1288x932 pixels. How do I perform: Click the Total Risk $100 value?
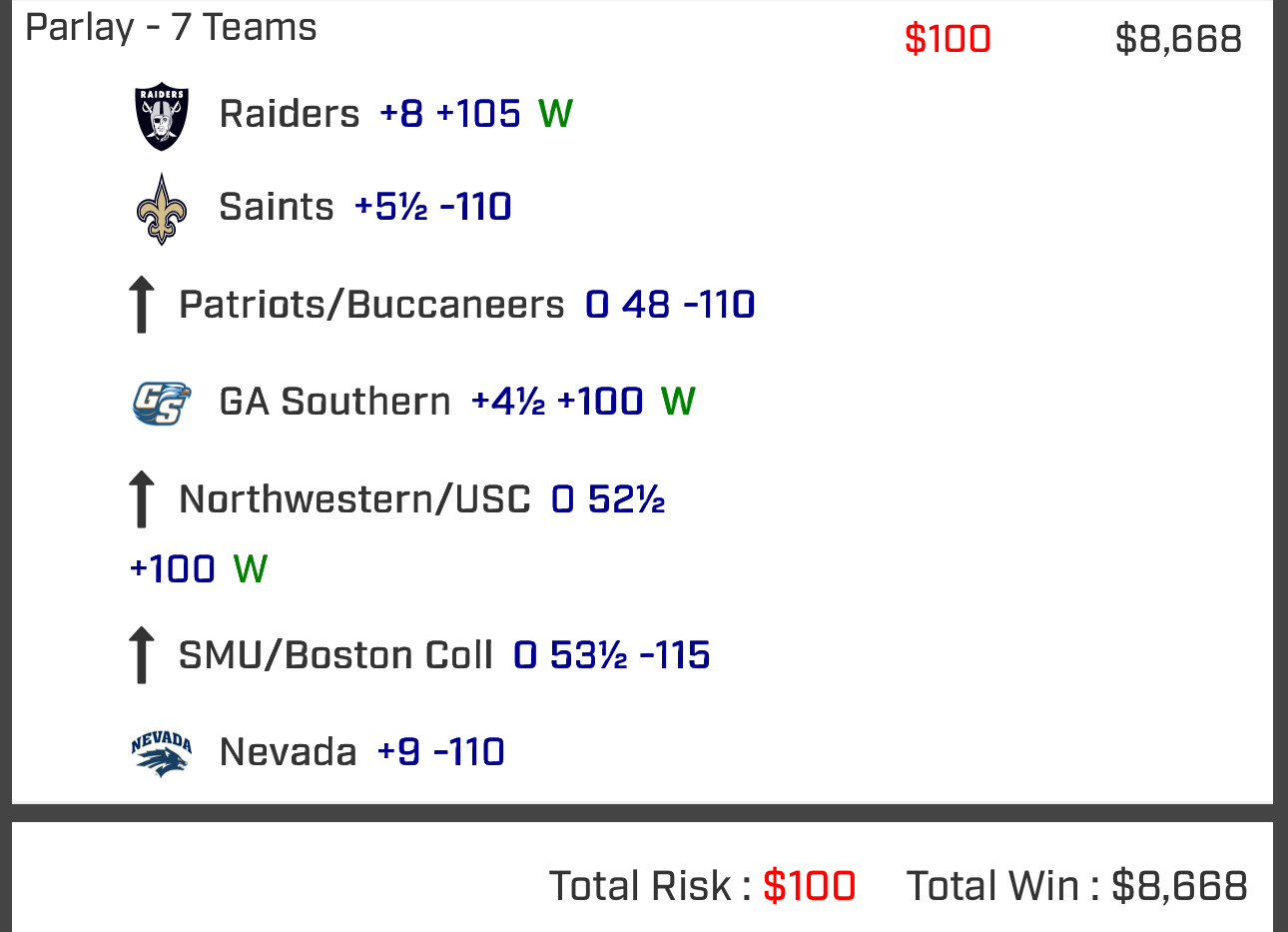[809, 886]
